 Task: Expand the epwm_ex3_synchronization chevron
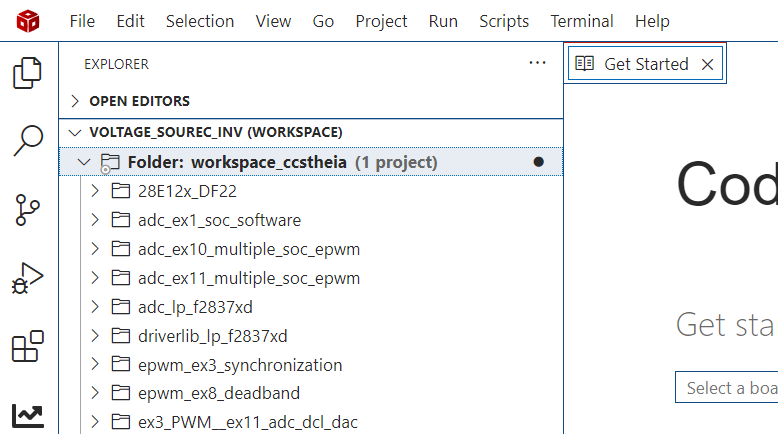(95, 365)
